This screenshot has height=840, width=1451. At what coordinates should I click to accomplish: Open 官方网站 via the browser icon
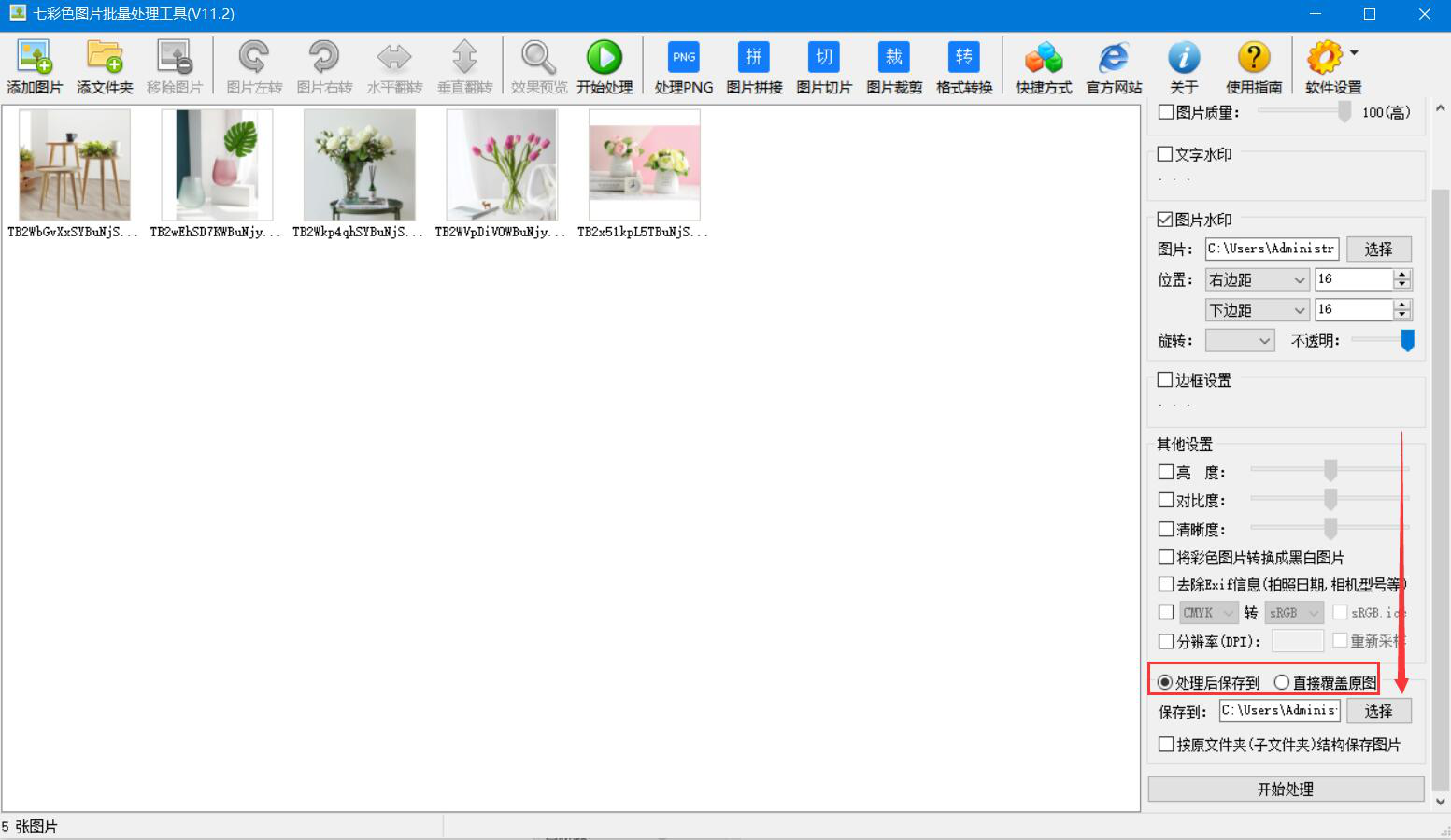click(x=1114, y=57)
